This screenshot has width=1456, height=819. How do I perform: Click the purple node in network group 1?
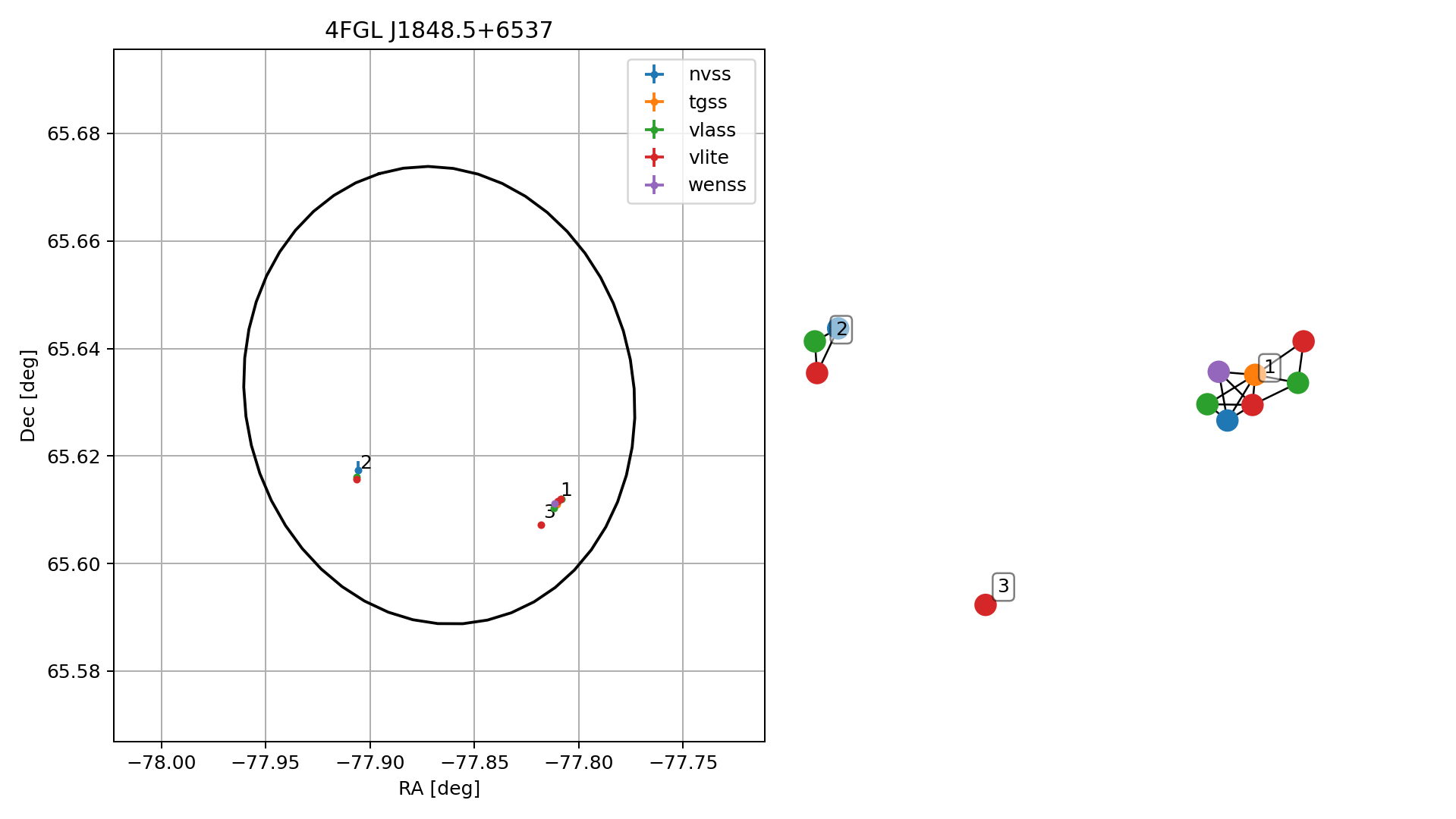[x=1219, y=372]
